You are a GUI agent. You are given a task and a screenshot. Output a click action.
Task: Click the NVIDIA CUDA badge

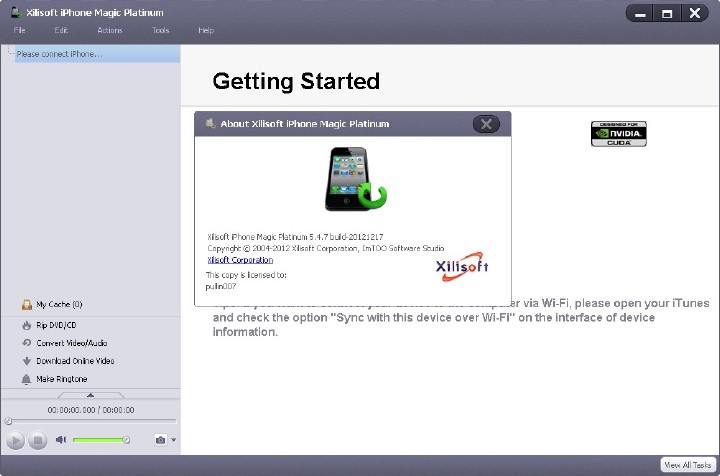[x=618, y=134]
